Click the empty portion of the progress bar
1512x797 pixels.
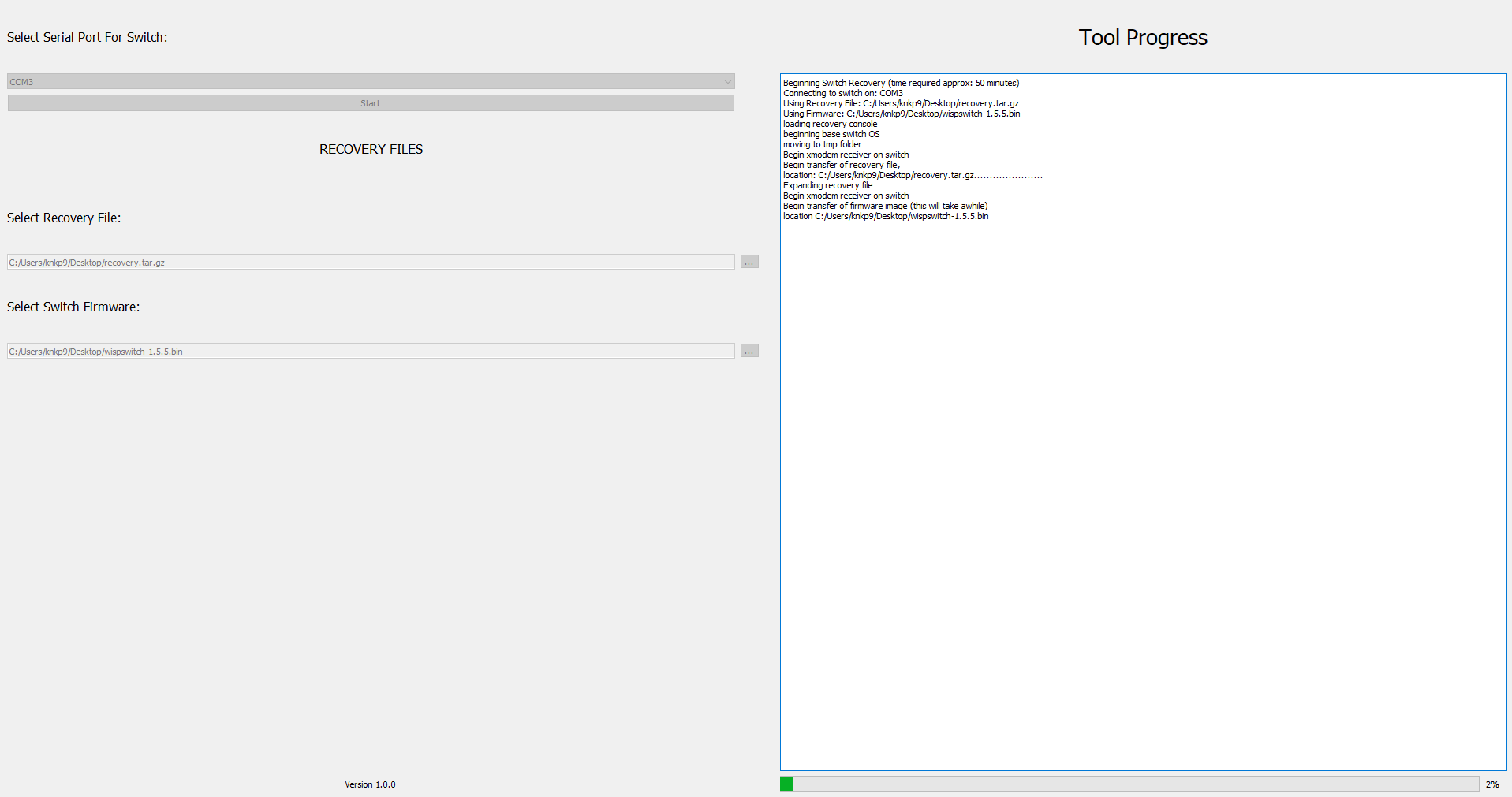(1136, 784)
